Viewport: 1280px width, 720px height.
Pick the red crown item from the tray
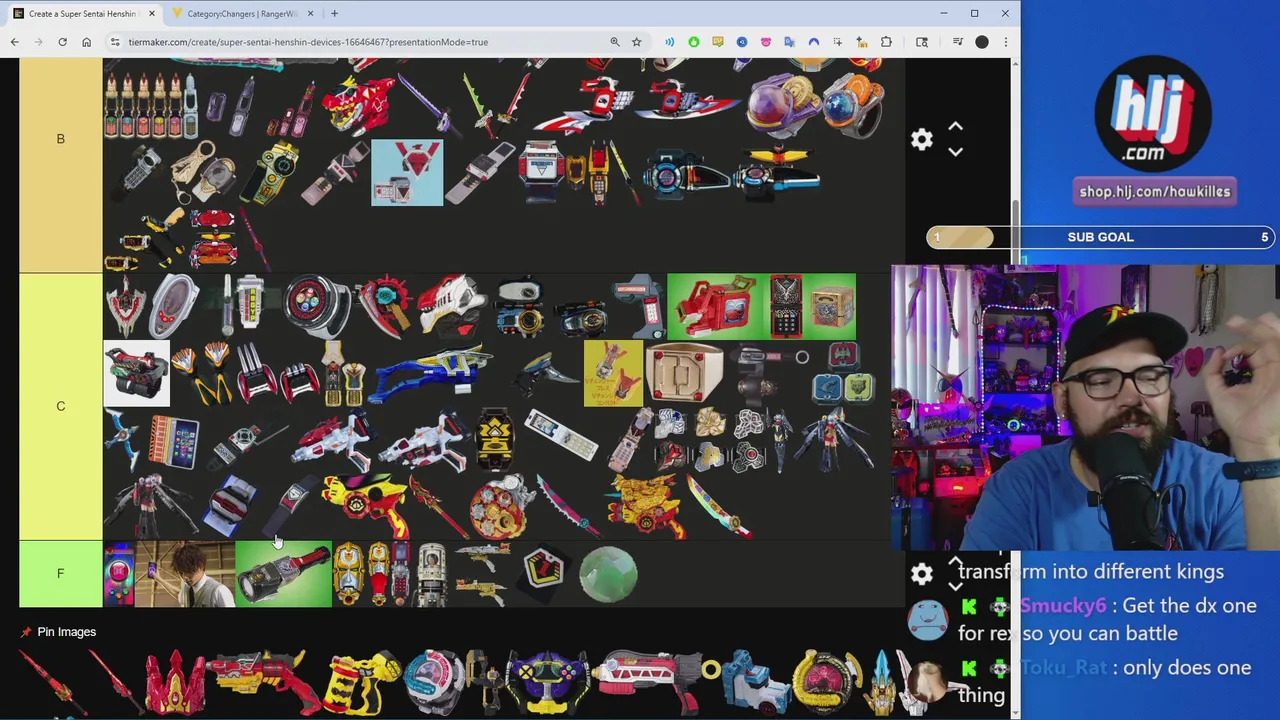click(x=176, y=682)
